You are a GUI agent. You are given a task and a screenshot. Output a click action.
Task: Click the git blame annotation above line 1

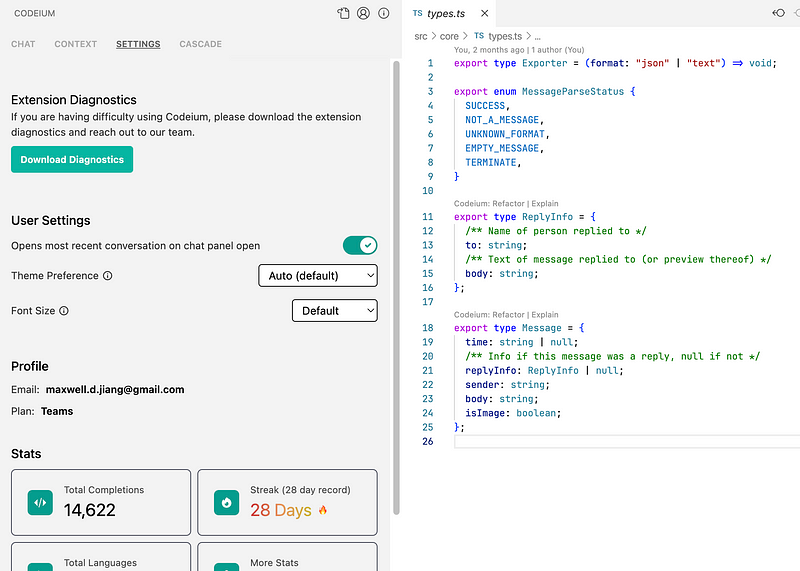click(519, 50)
